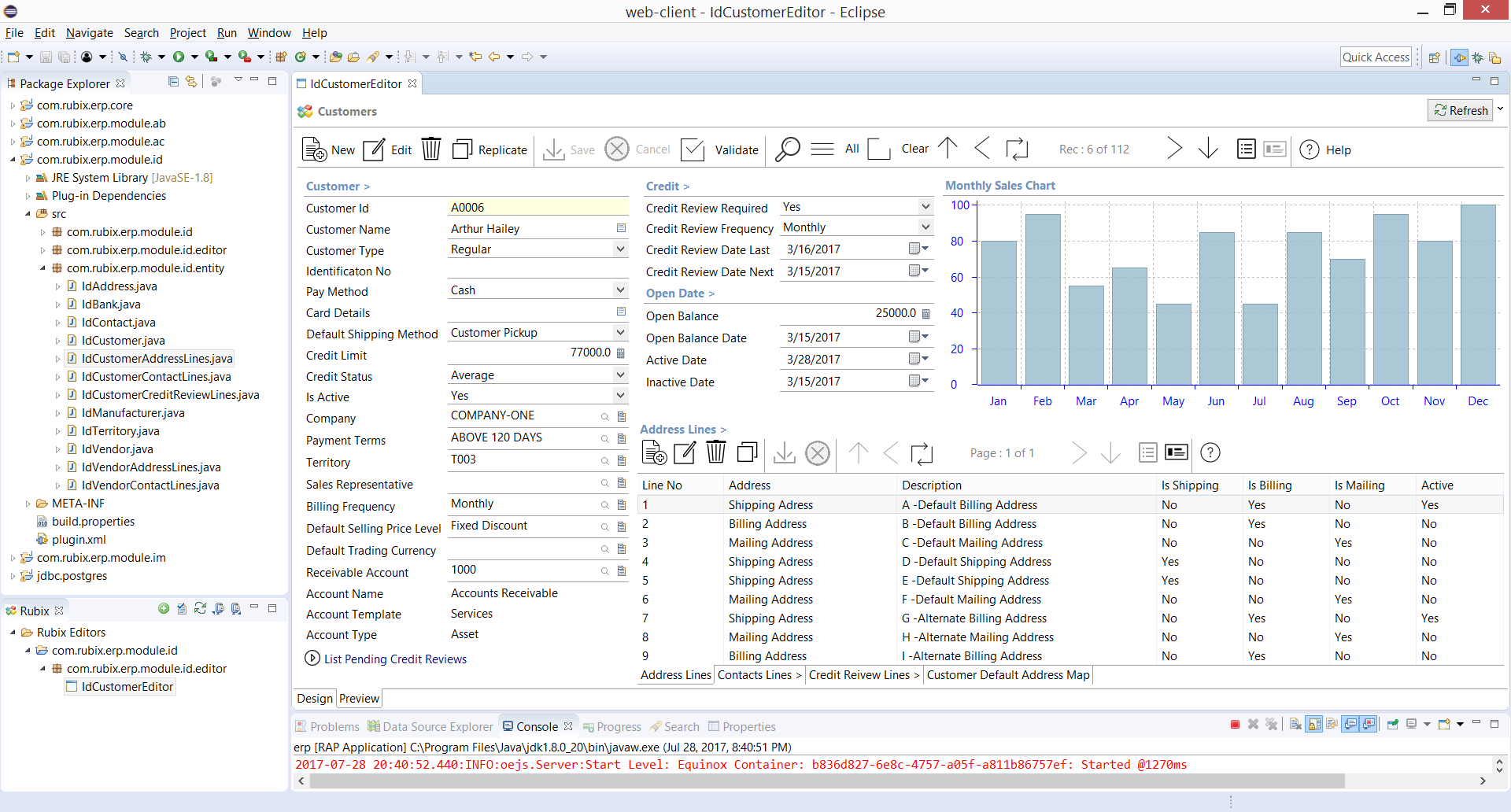Go to next customer record
The width and height of the screenshot is (1511, 812).
pos(1174,148)
